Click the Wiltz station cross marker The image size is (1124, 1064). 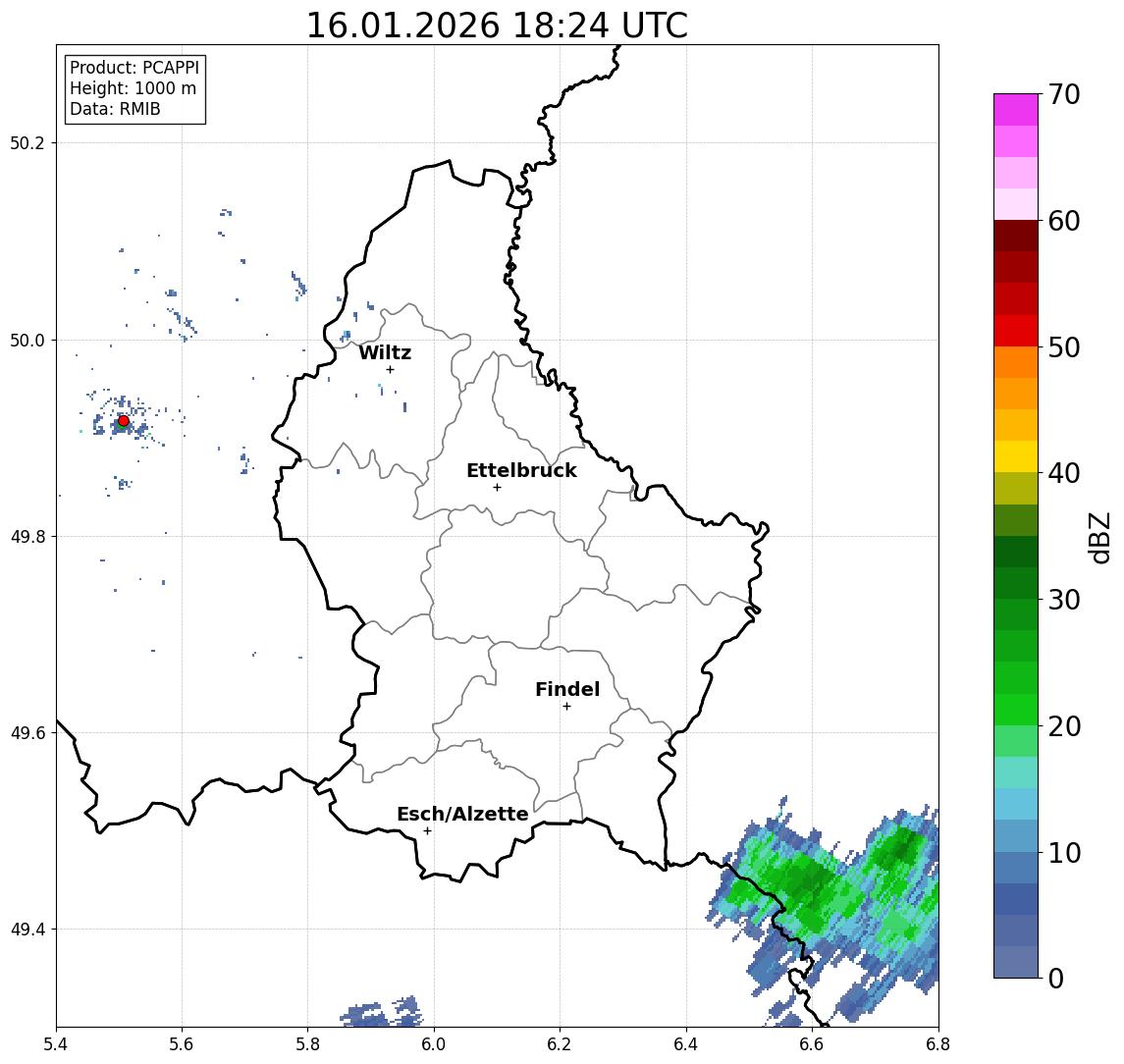(x=390, y=369)
